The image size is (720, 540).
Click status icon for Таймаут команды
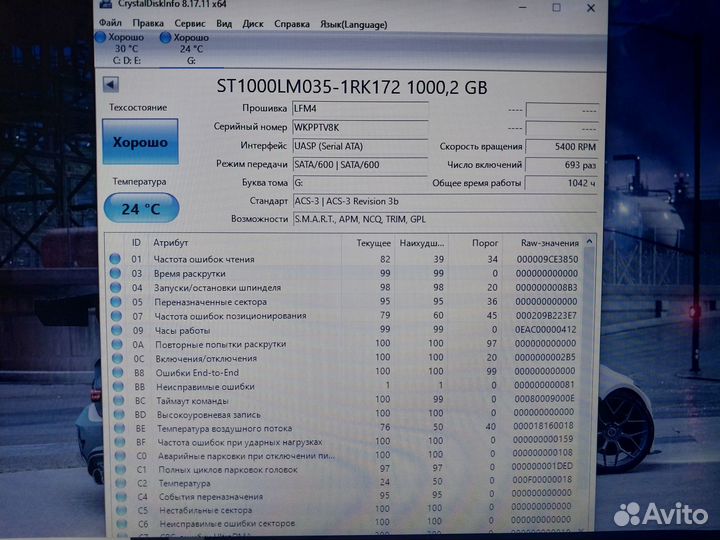[x=119, y=400]
